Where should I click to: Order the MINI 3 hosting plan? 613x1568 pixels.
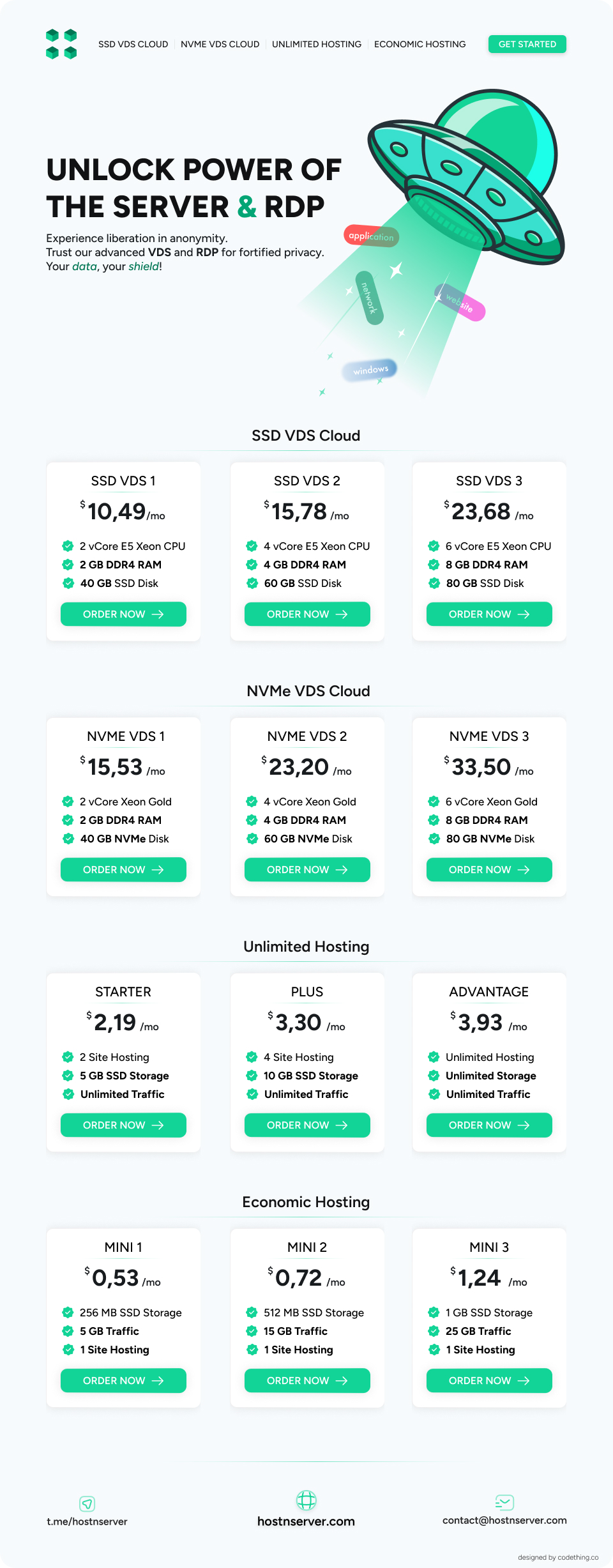click(489, 1381)
